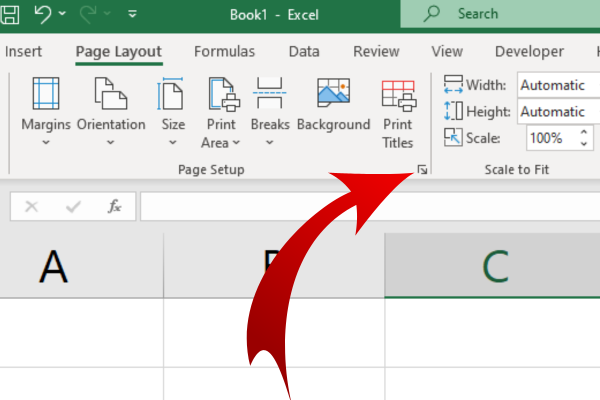Open the Breaks menu
The width and height of the screenshot is (600, 400).
coord(270,112)
